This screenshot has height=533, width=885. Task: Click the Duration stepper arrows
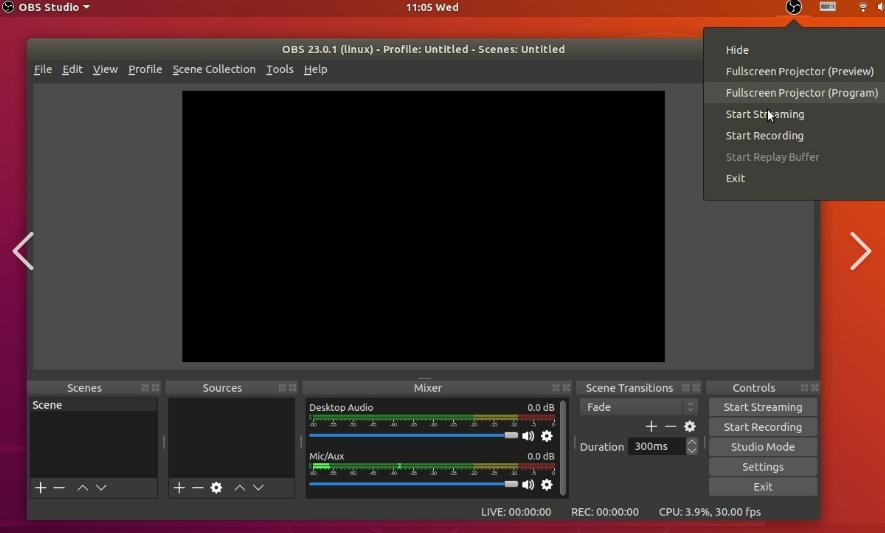pos(692,447)
